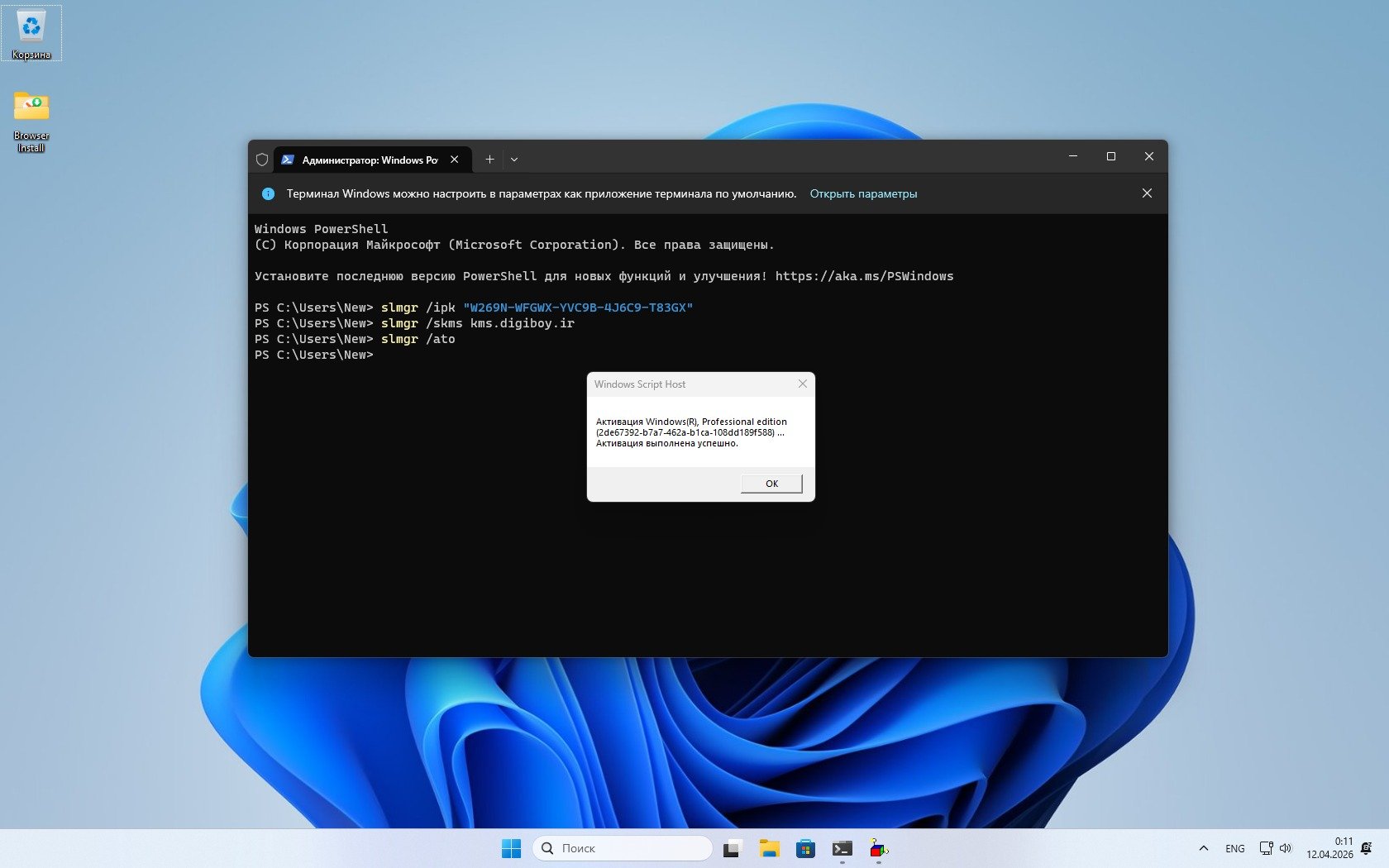1389x868 pixels.
Task: Show hidden system tray icons
Action: [1203, 848]
